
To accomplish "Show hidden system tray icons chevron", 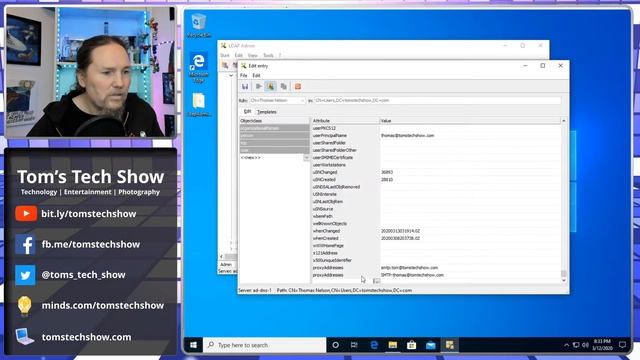I will [567, 345].
